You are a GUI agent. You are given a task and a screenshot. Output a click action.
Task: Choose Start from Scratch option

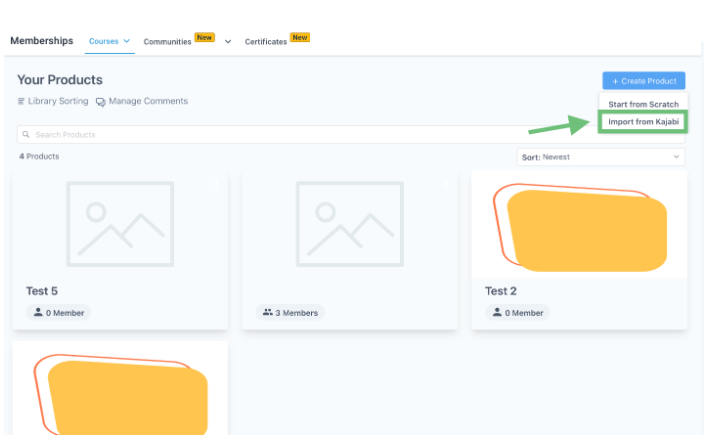click(x=643, y=104)
